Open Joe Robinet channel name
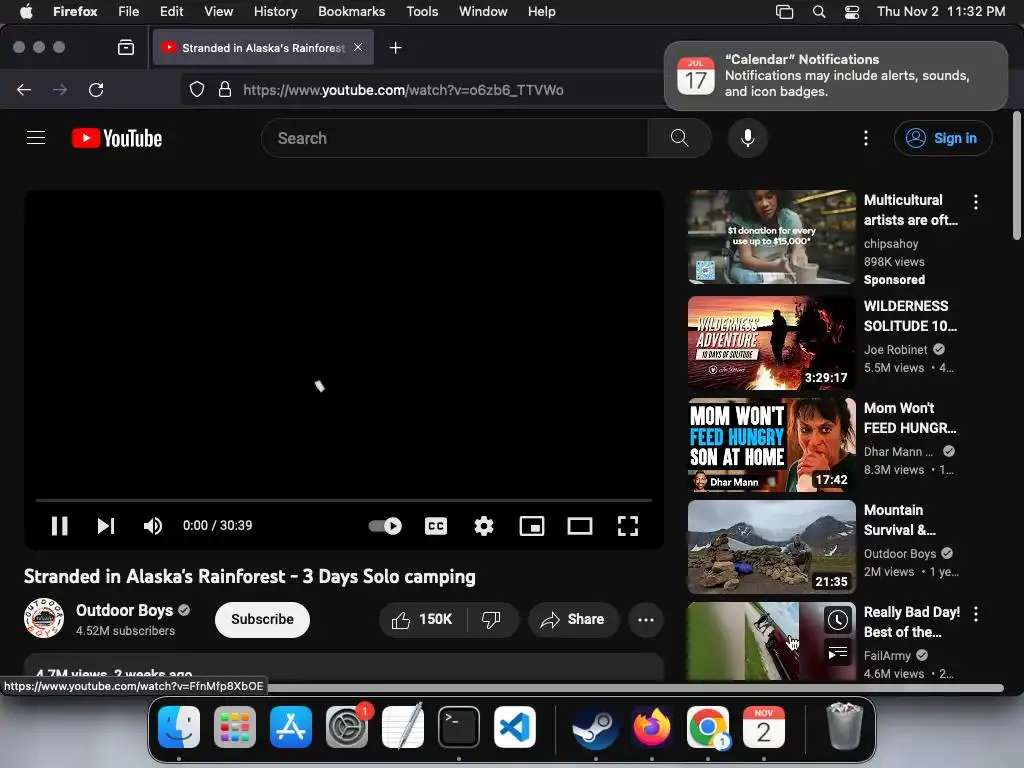1024x768 pixels. point(895,349)
